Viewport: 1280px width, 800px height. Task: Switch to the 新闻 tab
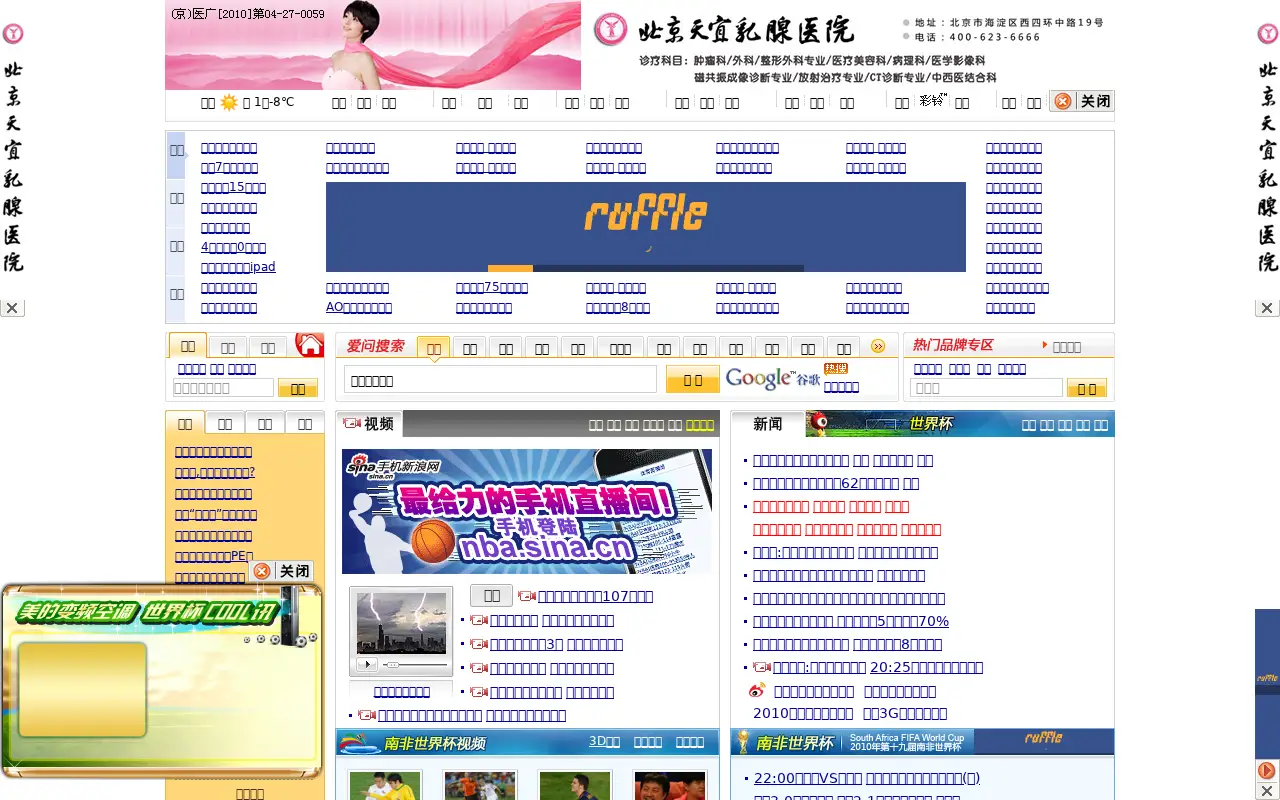click(x=767, y=424)
